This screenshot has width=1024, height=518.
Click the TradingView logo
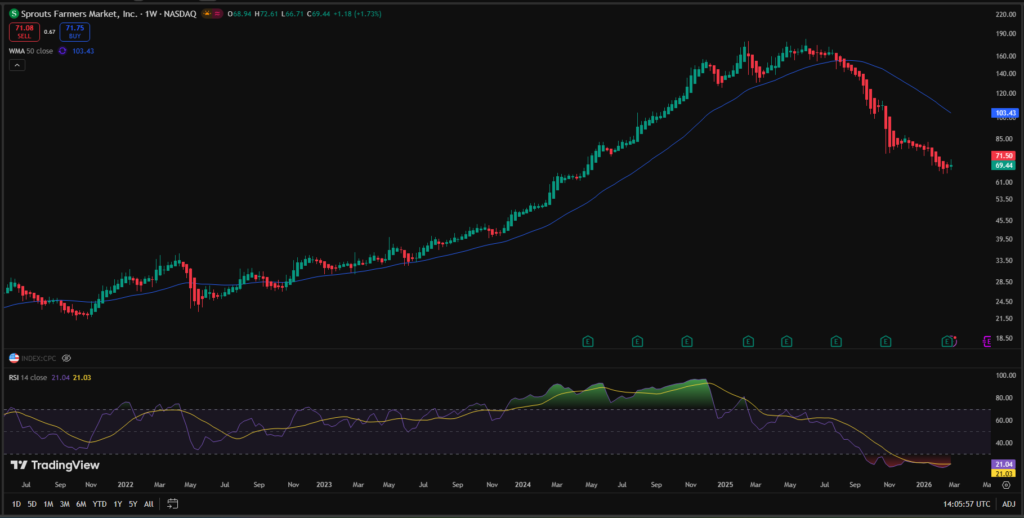point(46,465)
